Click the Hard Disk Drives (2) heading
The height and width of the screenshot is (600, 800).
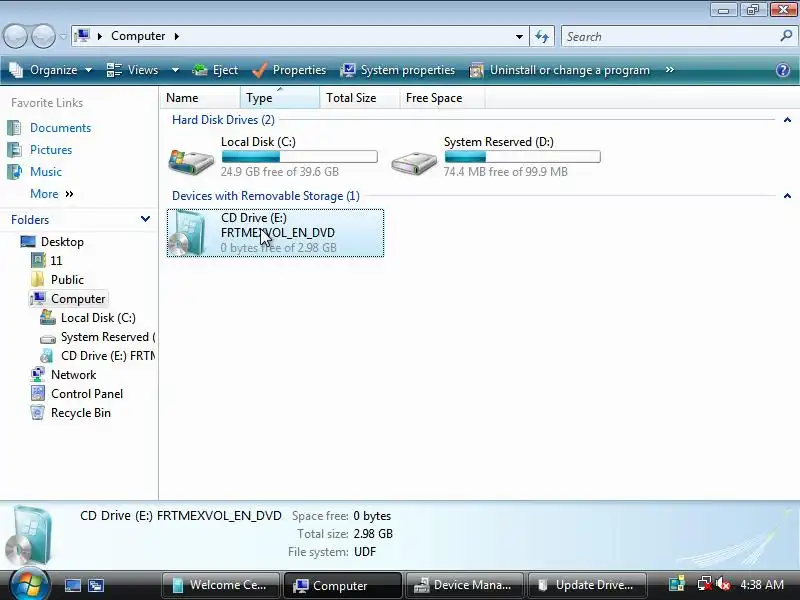click(x=223, y=120)
